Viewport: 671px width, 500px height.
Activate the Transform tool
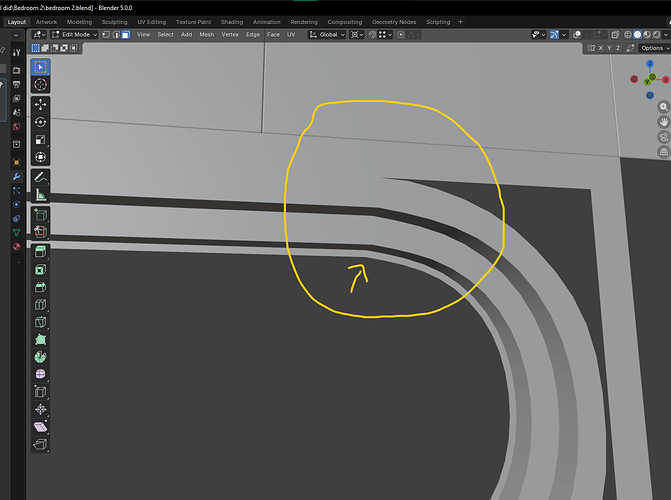click(x=41, y=157)
